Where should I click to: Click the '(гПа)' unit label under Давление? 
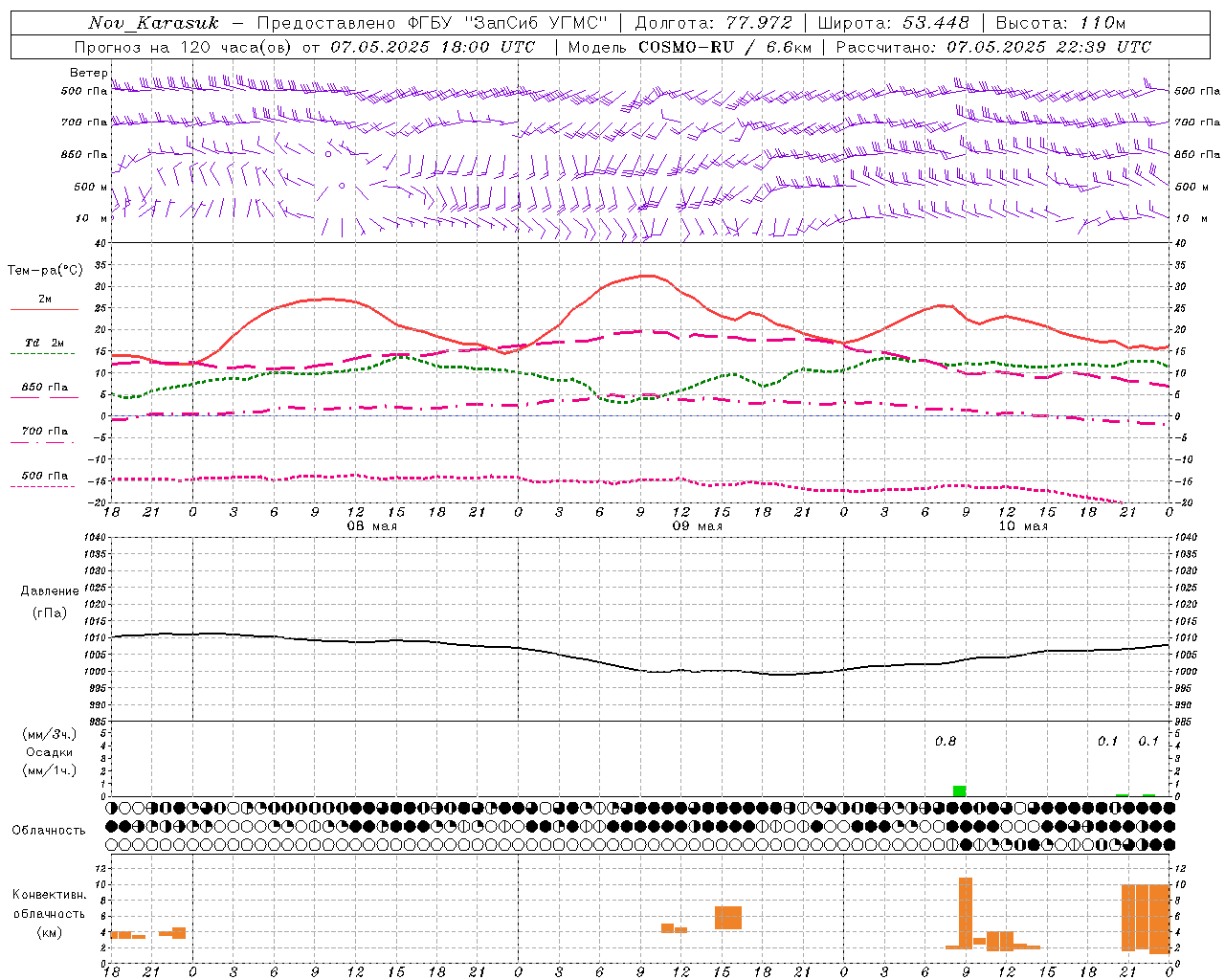[x=50, y=613]
